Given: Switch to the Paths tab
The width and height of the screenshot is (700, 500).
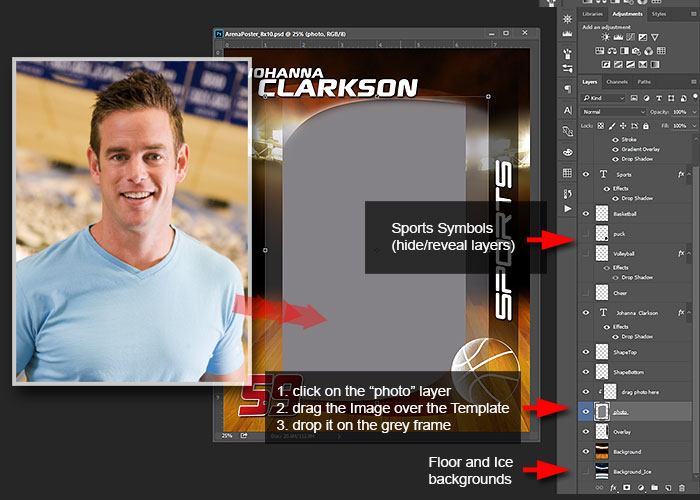Looking at the screenshot, I should coord(644,82).
